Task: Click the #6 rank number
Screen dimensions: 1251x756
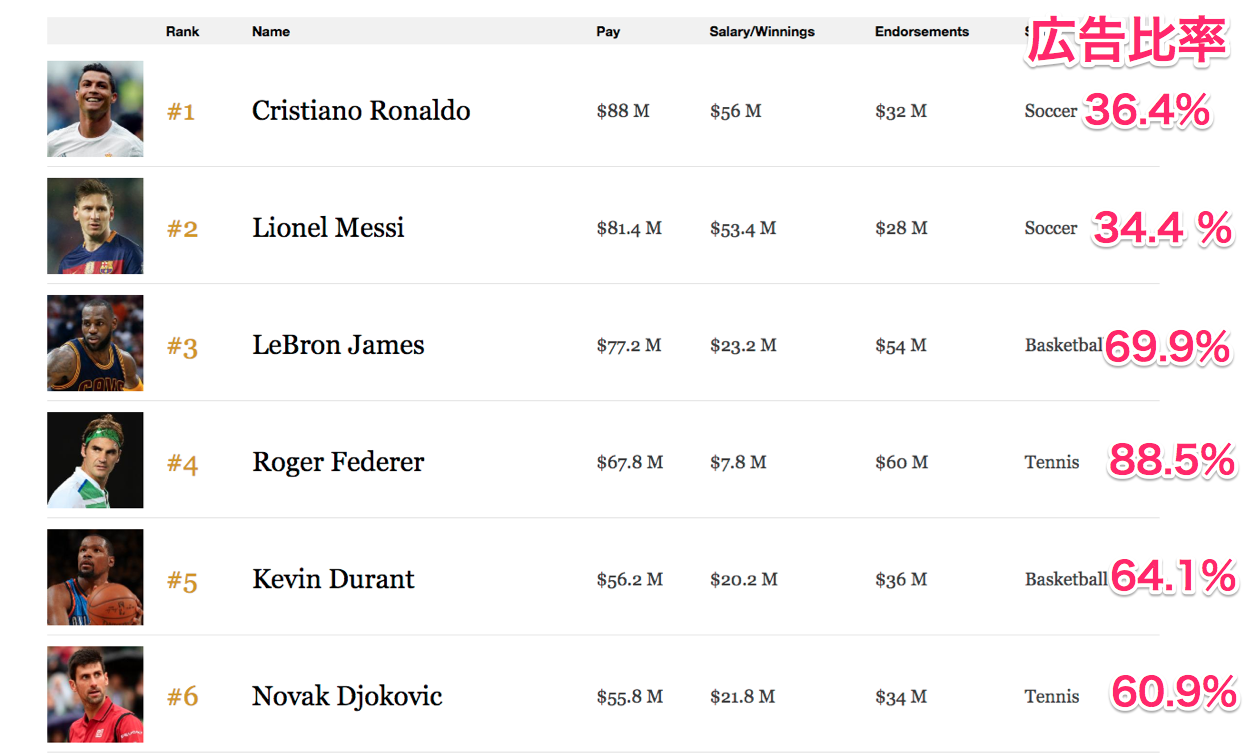Action: click(182, 697)
